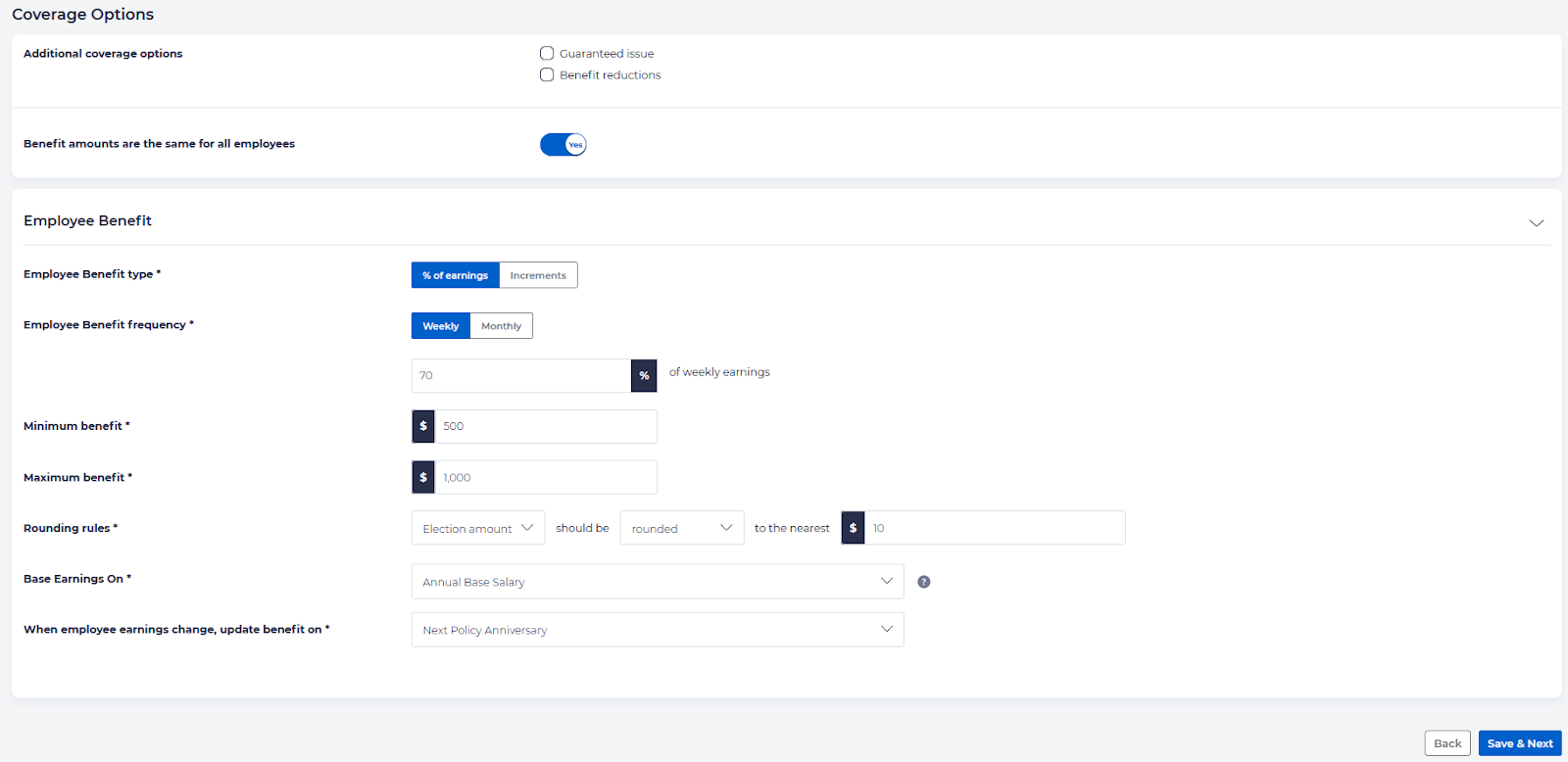The width and height of the screenshot is (1568, 762).
Task: Click the dollar icon on Maximum benefit
Action: point(423,478)
